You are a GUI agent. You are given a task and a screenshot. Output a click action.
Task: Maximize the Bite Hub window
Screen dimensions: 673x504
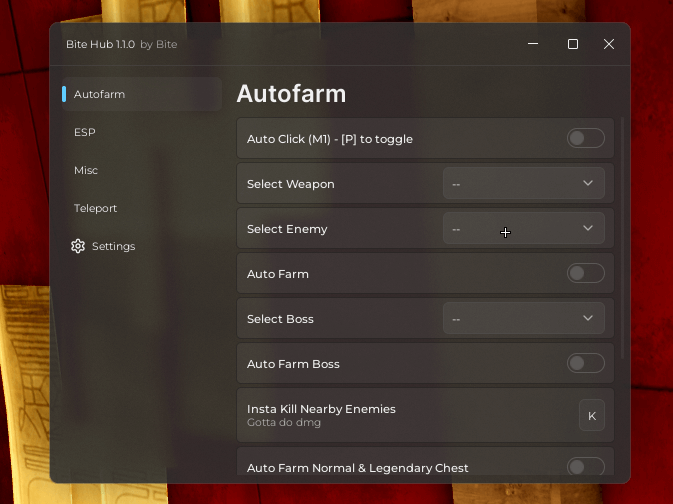(x=573, y=44)
